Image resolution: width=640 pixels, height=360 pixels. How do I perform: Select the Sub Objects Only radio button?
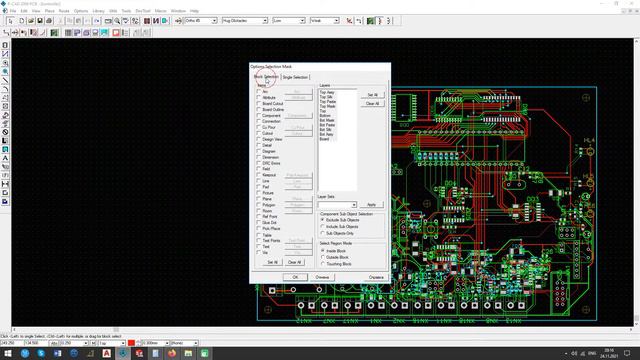coord(323,233)
